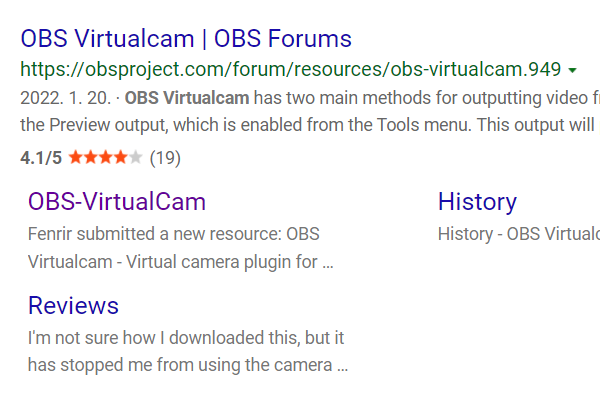Click 'I'm not sure how I downloaded this' snippet
This screenshot has width=600, height=400.
(x=186, y=338)
